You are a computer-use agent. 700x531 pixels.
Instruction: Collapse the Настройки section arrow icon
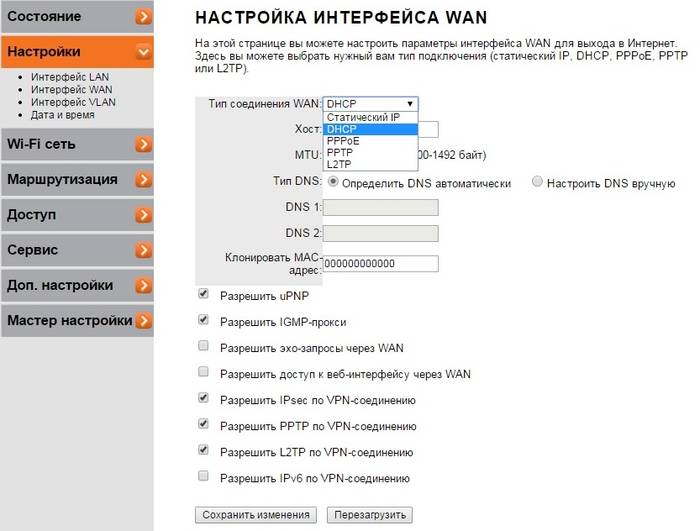coord(144,51)
